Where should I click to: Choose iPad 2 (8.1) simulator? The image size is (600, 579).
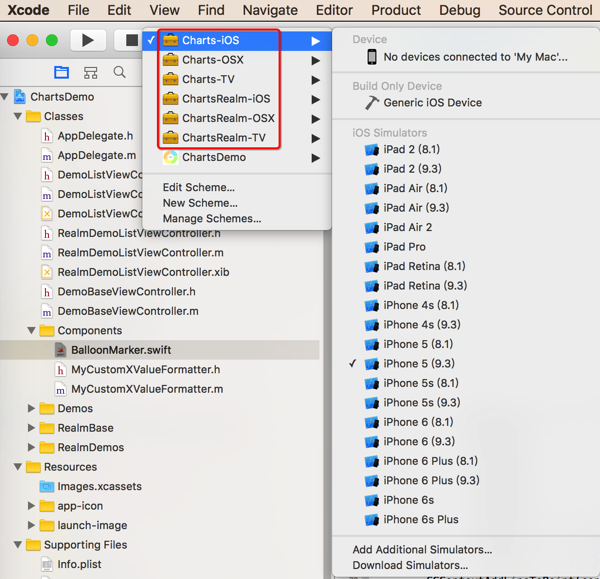[466, 149]
